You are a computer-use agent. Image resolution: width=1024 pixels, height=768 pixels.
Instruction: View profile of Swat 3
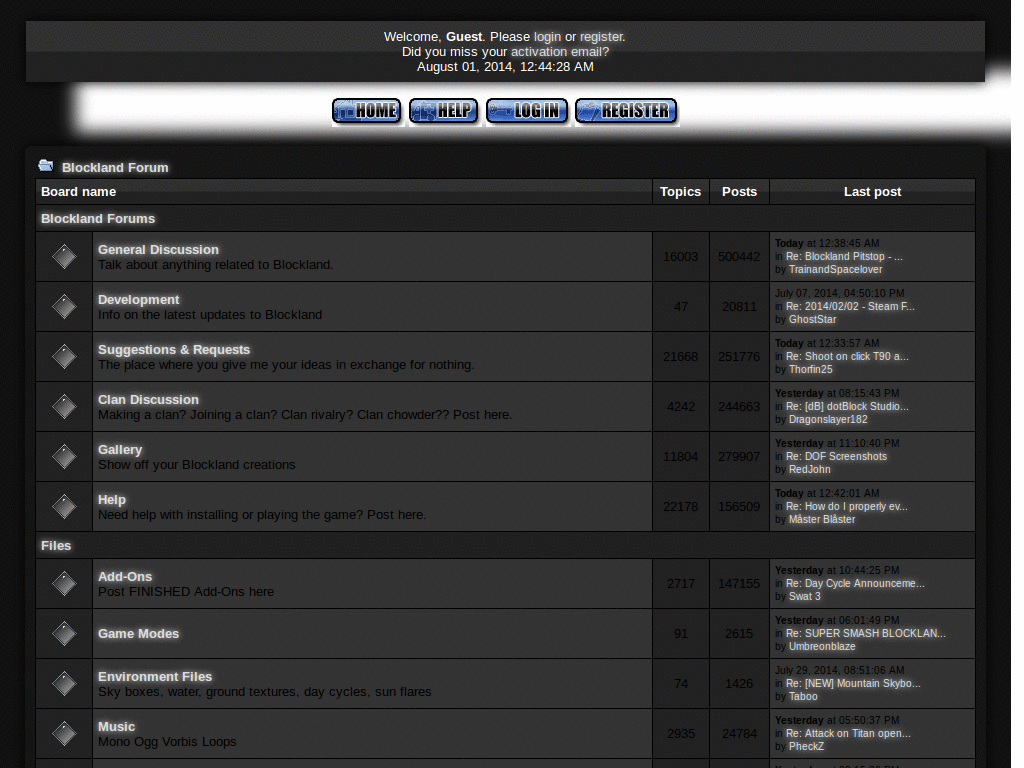805,596
